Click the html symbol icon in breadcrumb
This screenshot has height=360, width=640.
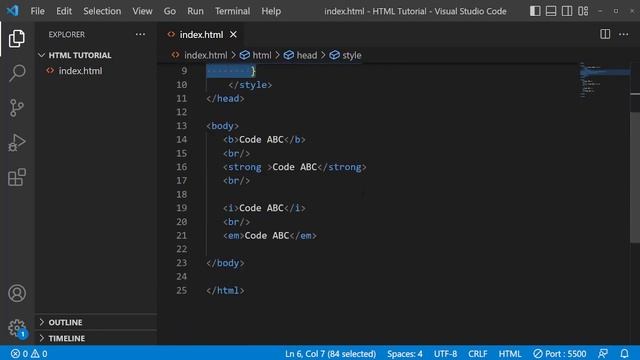(244, 55)
